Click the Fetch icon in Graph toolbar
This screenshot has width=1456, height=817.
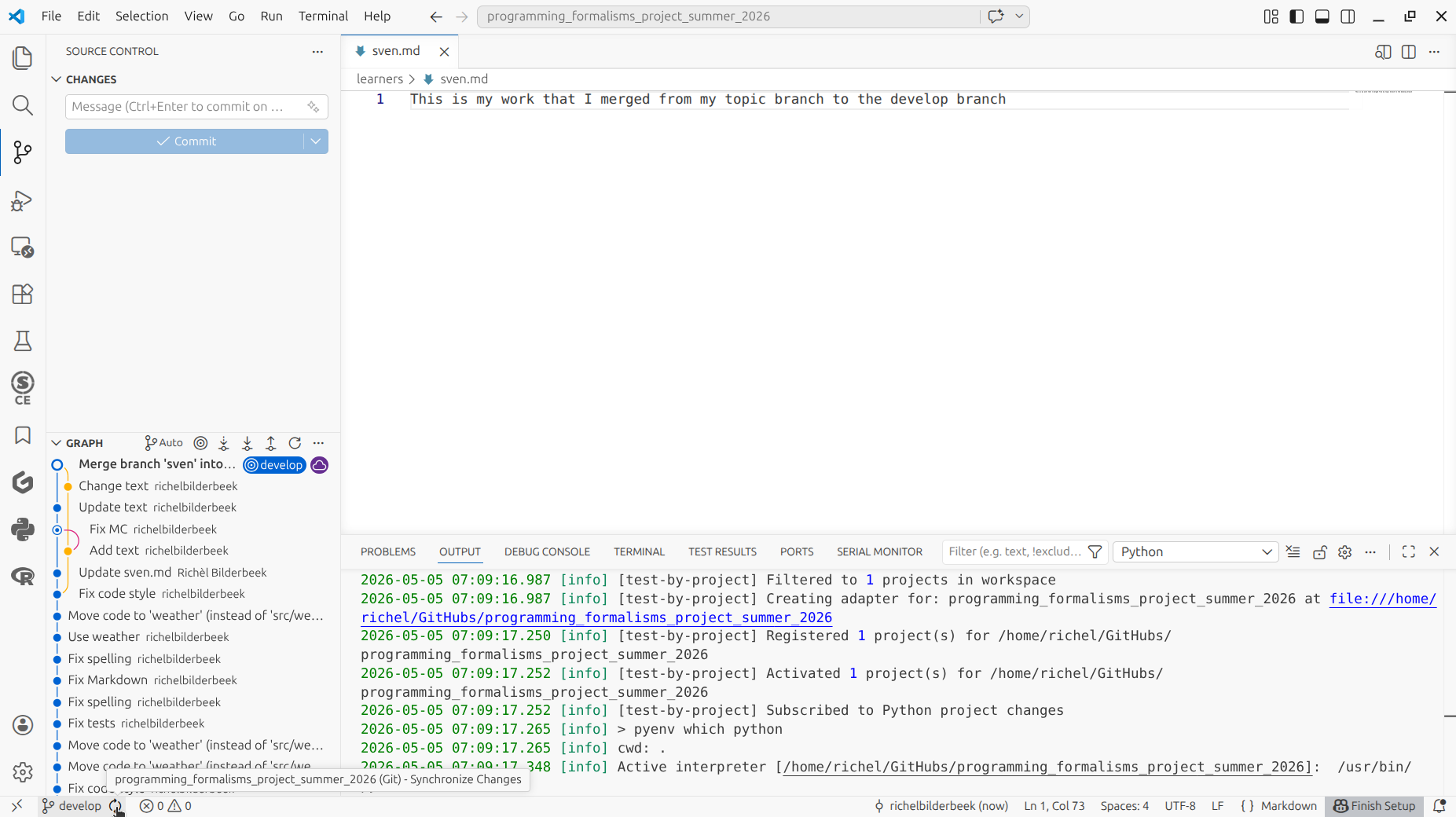click(x=224, y=443)
